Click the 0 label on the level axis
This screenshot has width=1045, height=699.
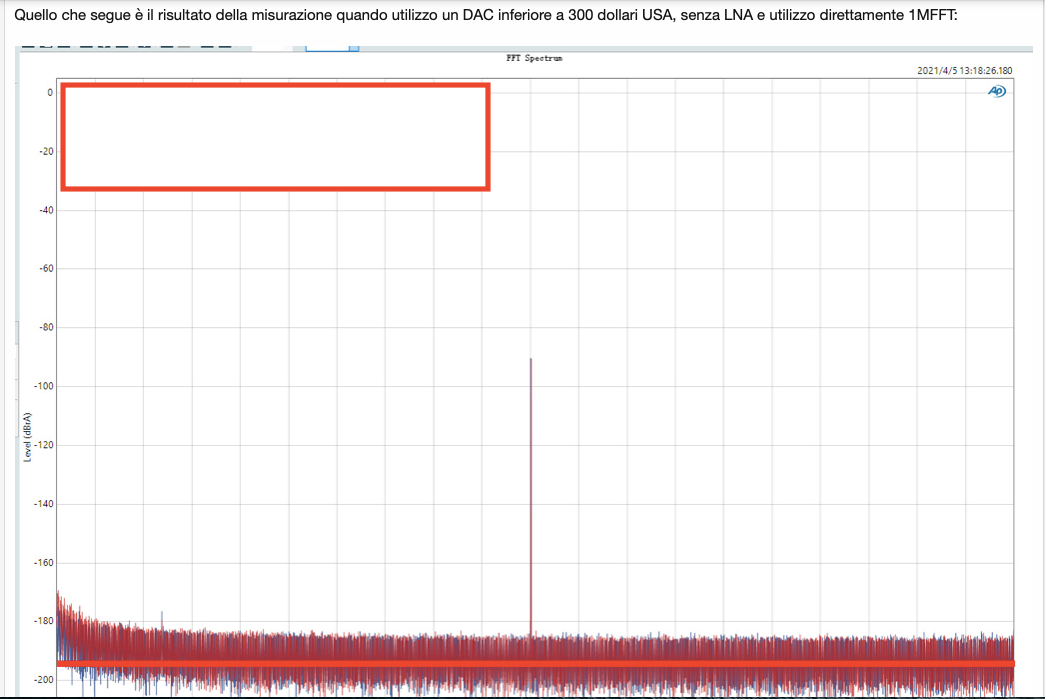(x=50, y=93)
